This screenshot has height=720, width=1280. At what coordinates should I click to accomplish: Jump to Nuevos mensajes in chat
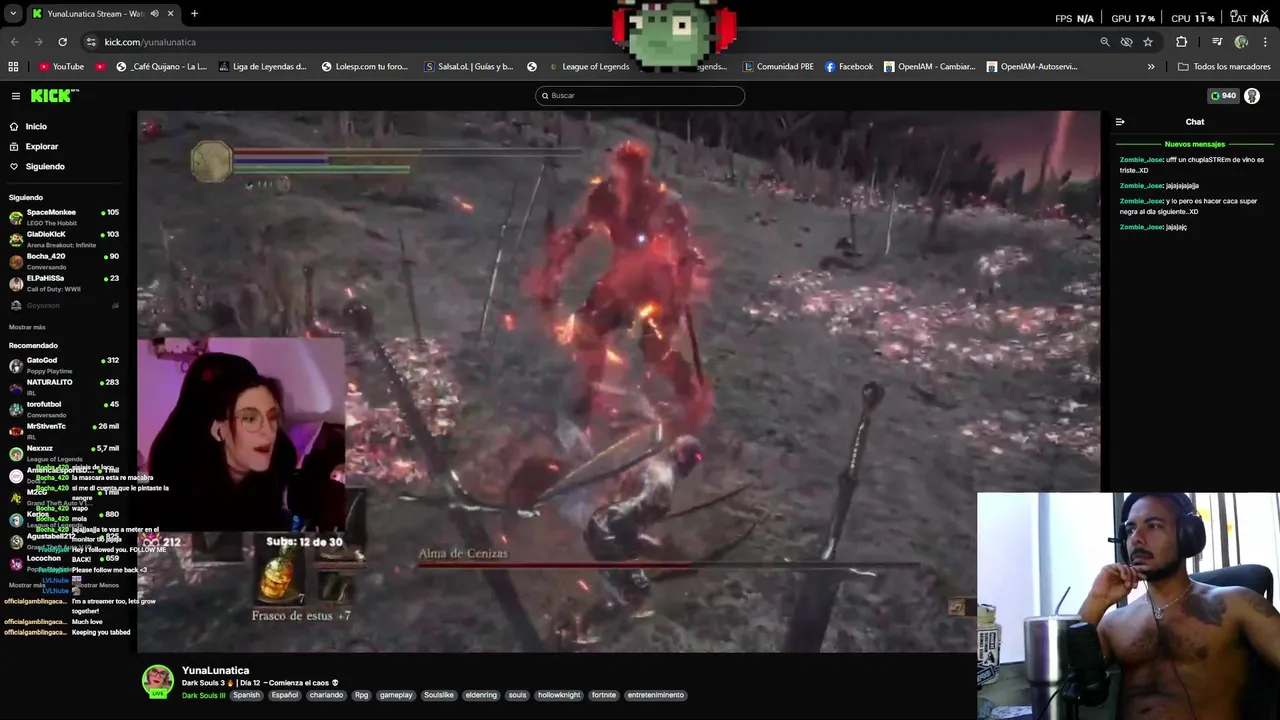coord(1194,144)
